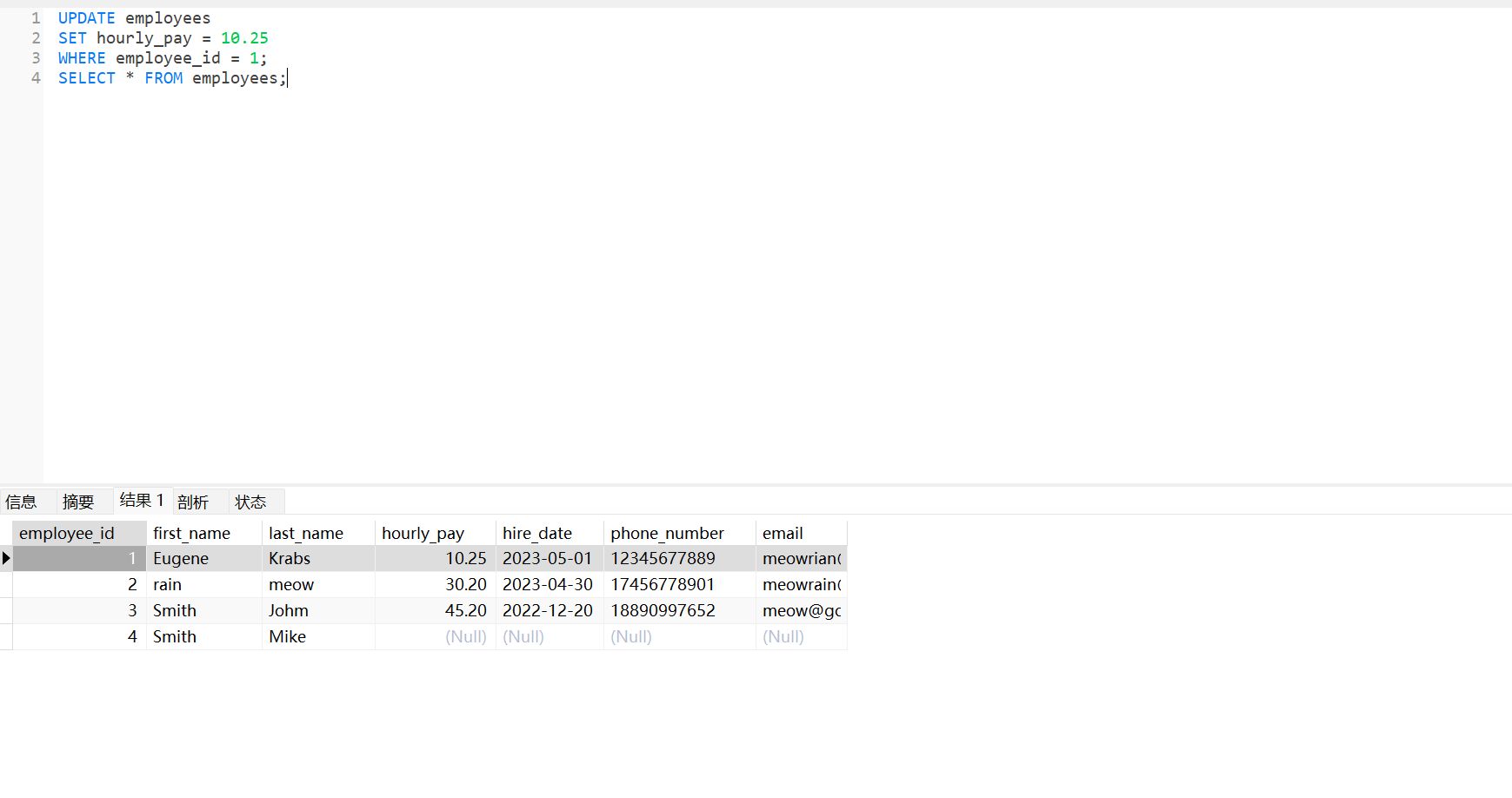Click the hourly_pay column header
The image size is (1512, 798).
[423, 533]
